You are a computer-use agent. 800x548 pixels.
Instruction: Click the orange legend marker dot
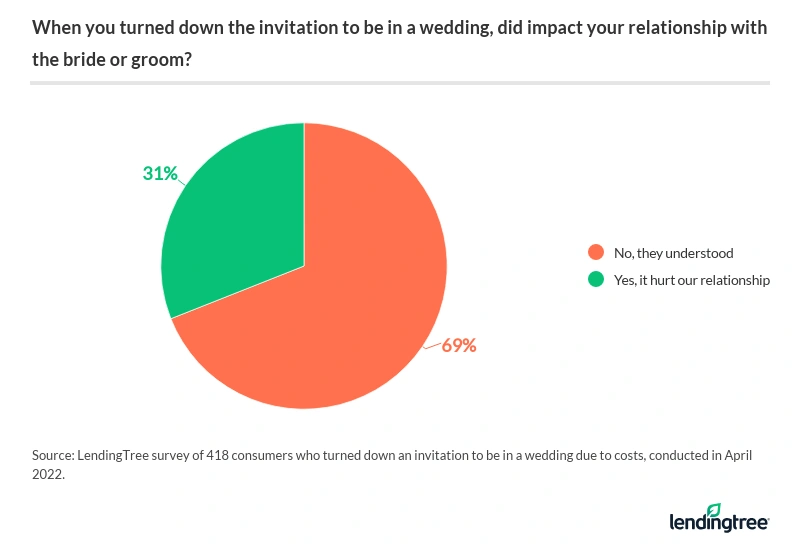click(597, 253)
